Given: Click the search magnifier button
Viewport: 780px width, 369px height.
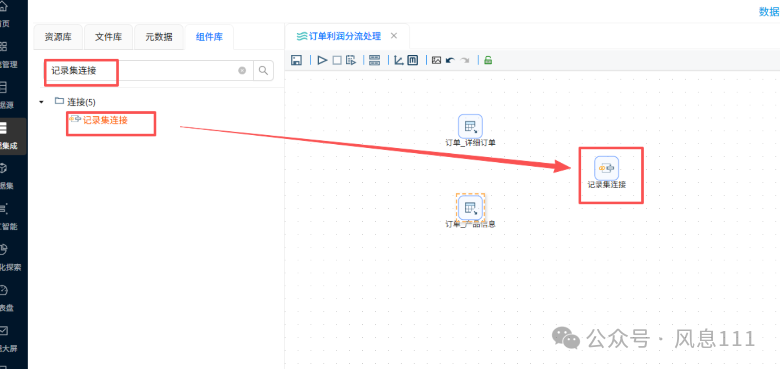Looking at the screenshot, I should pyautogui.click(x=264, y=71).
